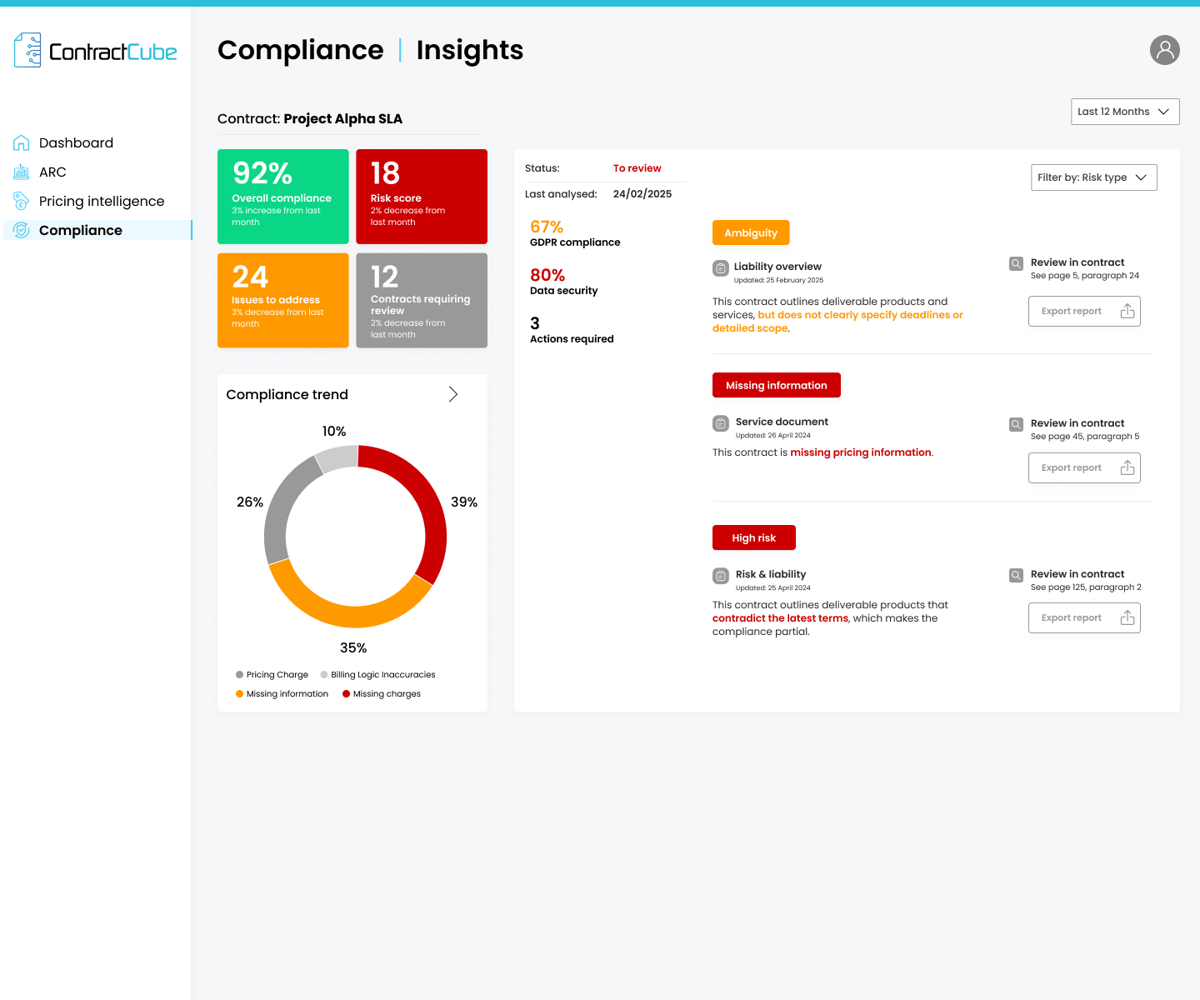Click the 67% GDPR compliance value

[547, 227]
